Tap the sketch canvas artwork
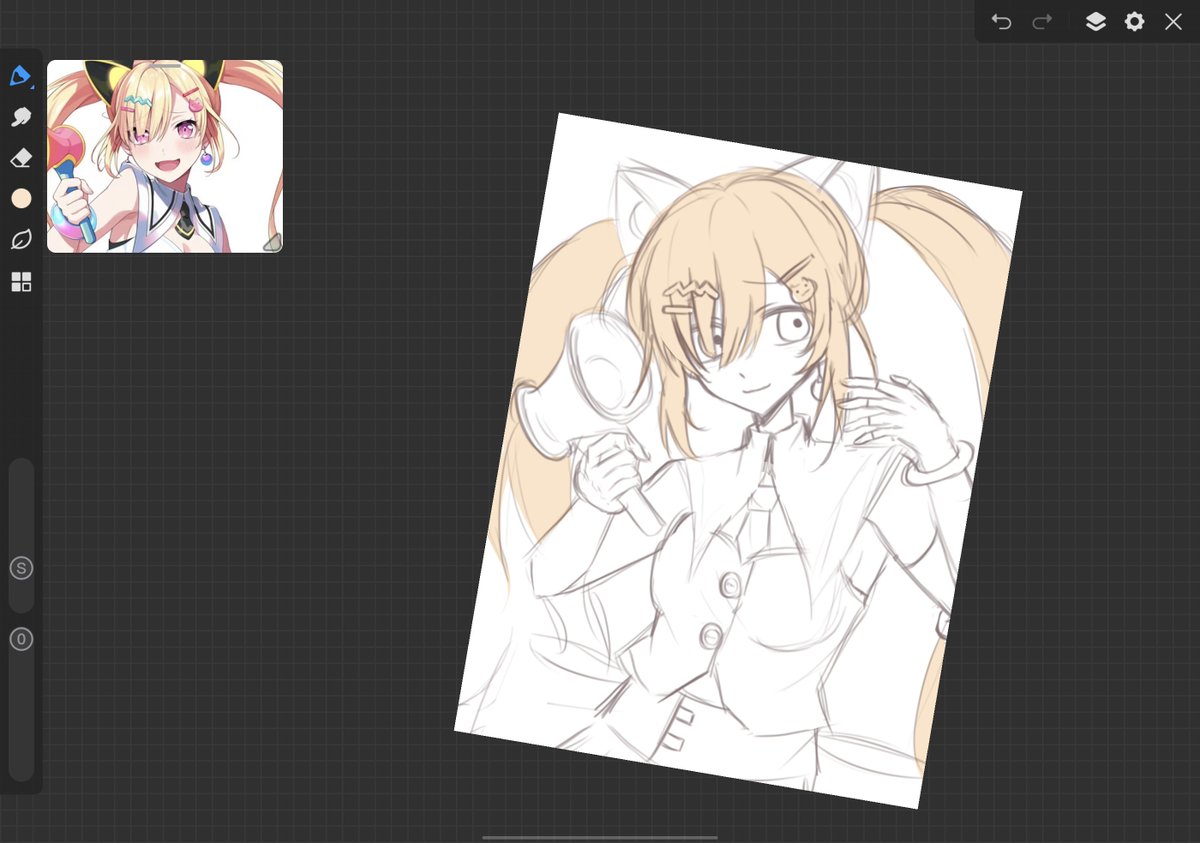The width and height of the screenshot is (1200, 843). 738,460
